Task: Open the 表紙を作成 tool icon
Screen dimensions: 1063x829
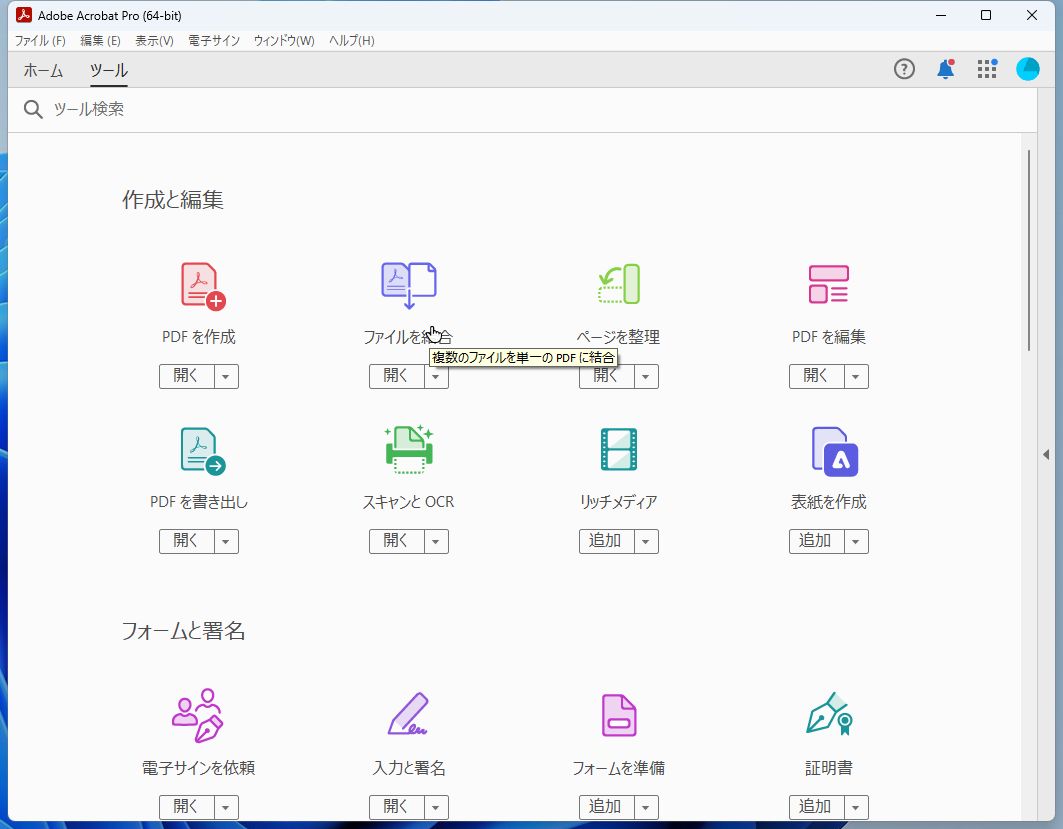Action: (x=828, y=449)
